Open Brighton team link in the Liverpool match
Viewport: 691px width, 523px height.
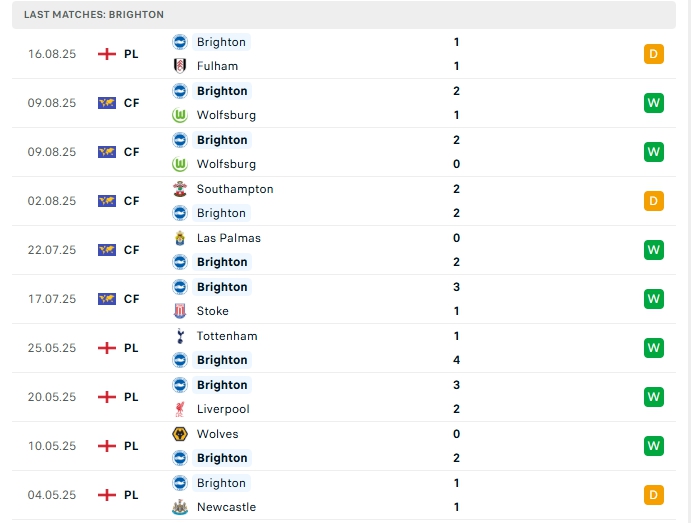click(221, 385)
